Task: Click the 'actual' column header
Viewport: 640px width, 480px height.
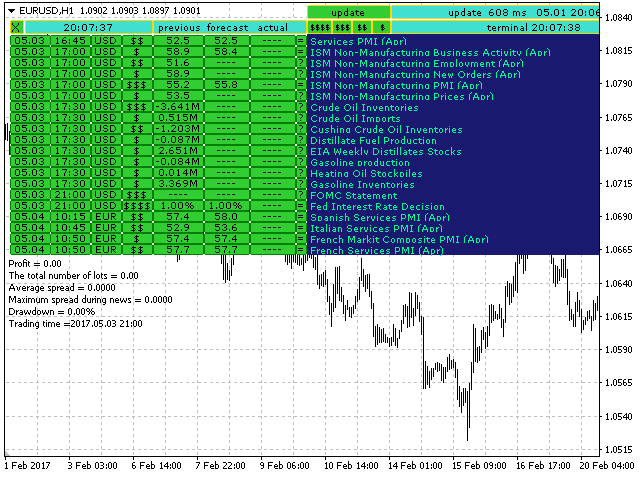Action: click(272, 28)
